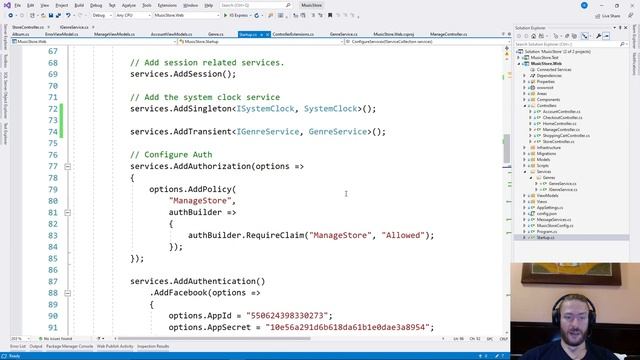Click the Save All icon

click(58, 16)
